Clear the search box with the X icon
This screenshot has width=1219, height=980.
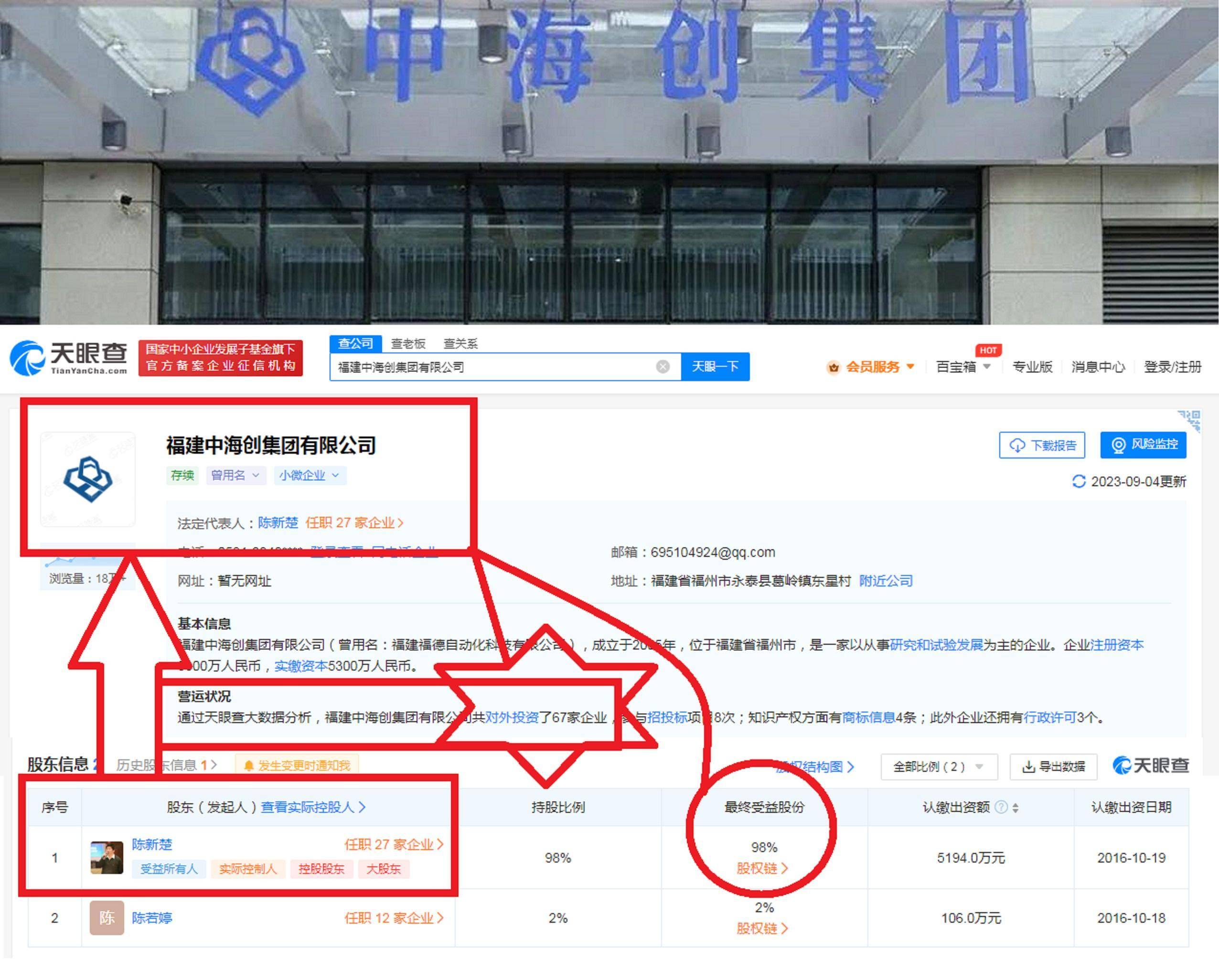point(663,367)
